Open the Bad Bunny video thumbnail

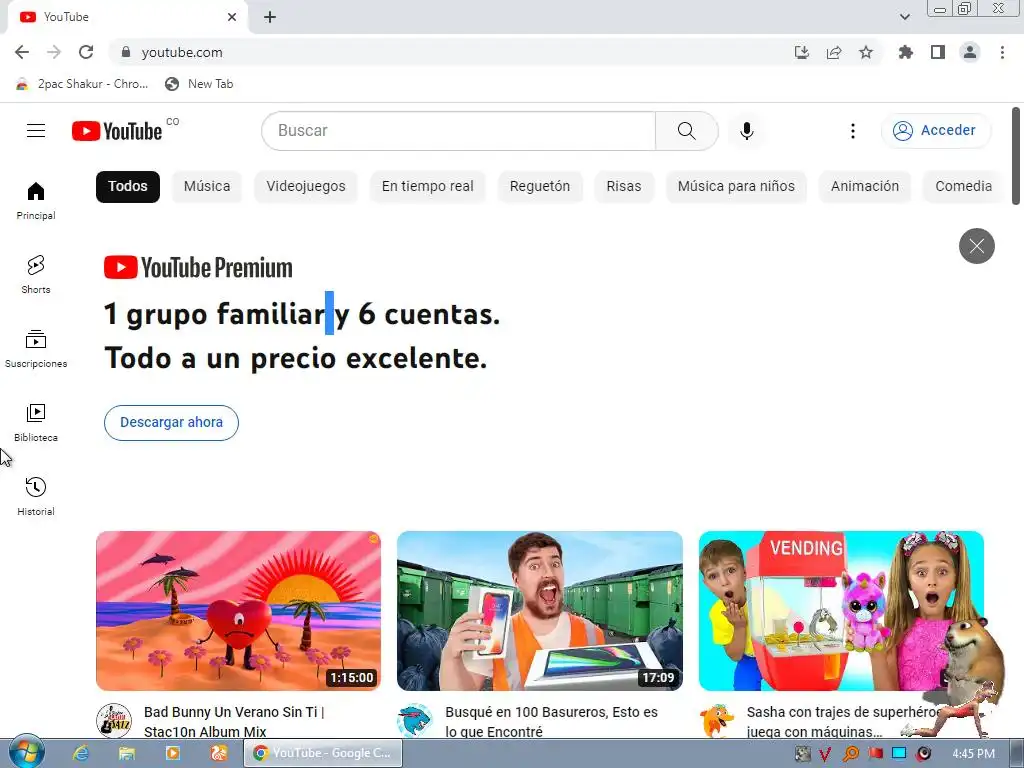[x=238, y=611]
